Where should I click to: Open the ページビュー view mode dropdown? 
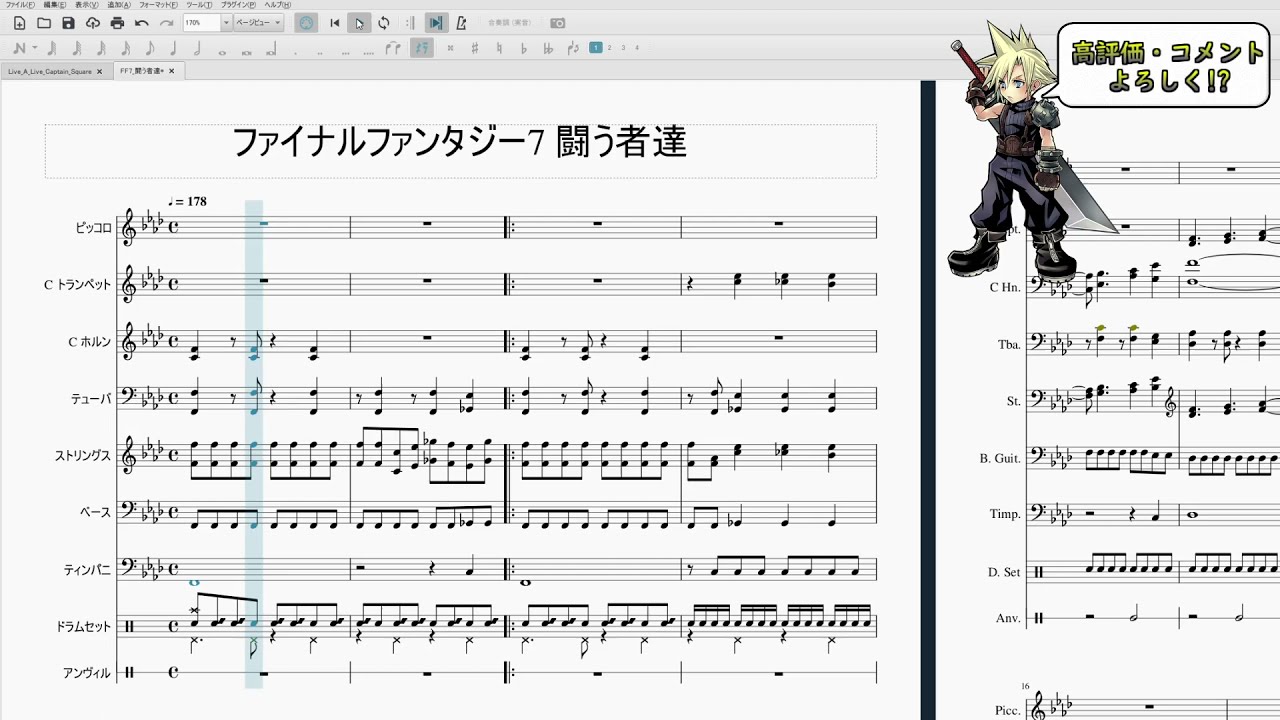point(258,23)
